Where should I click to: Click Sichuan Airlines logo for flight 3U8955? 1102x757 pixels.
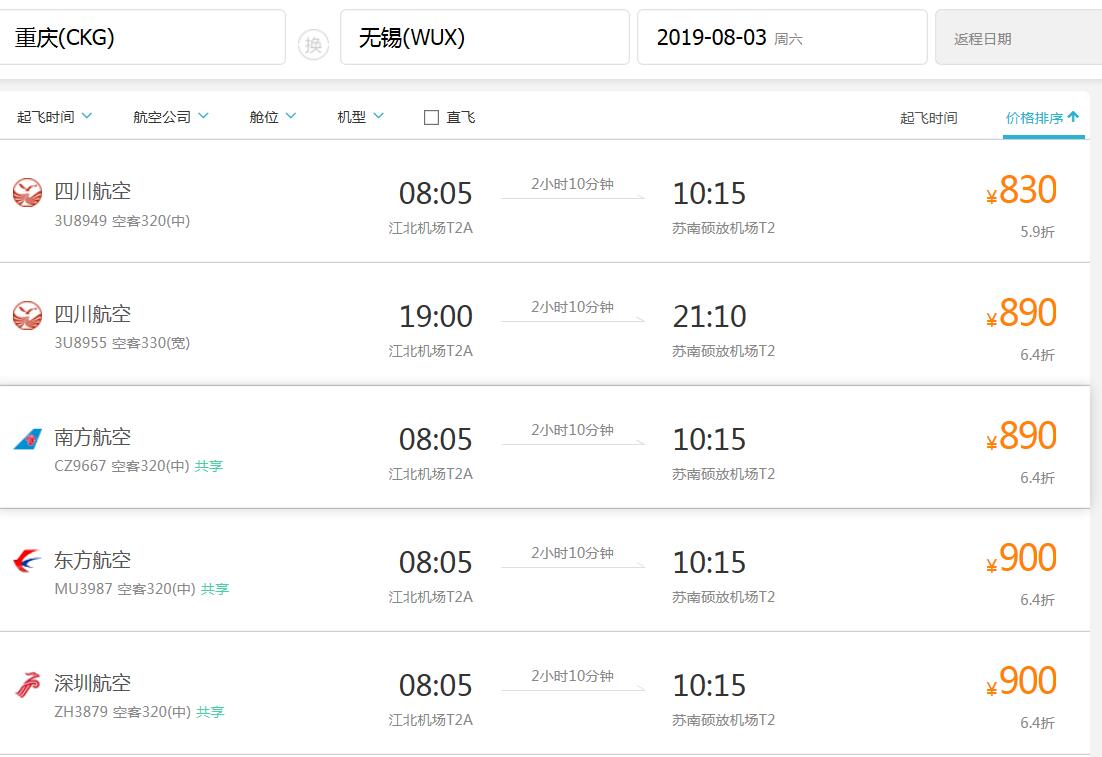click(x=27, y=316)
